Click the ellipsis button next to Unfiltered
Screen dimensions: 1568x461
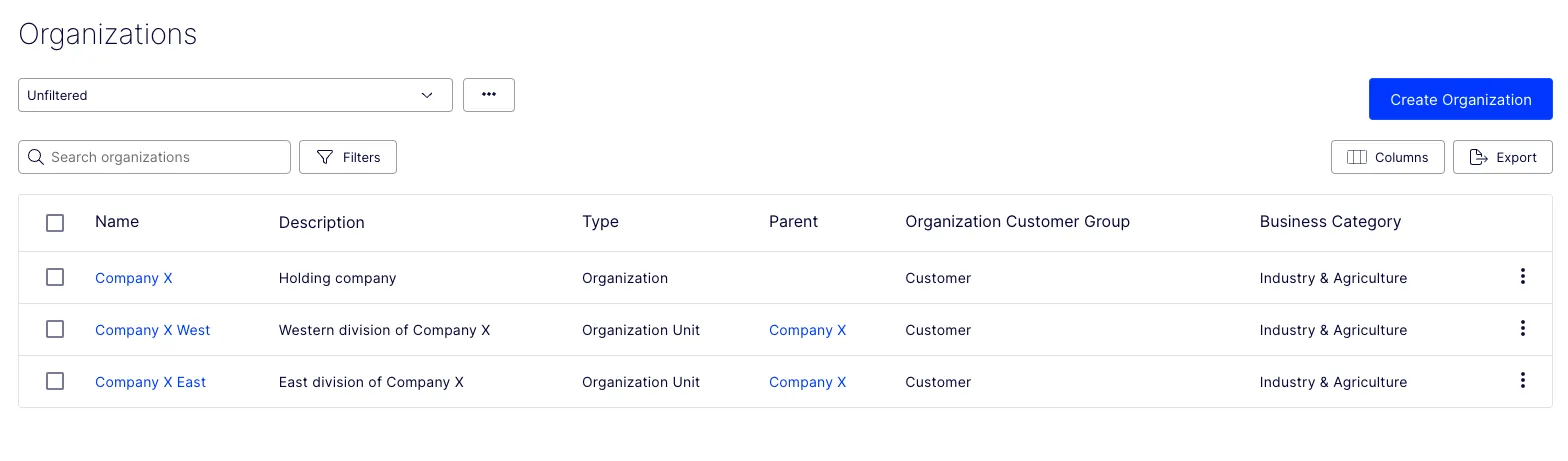tap(489, 95)
